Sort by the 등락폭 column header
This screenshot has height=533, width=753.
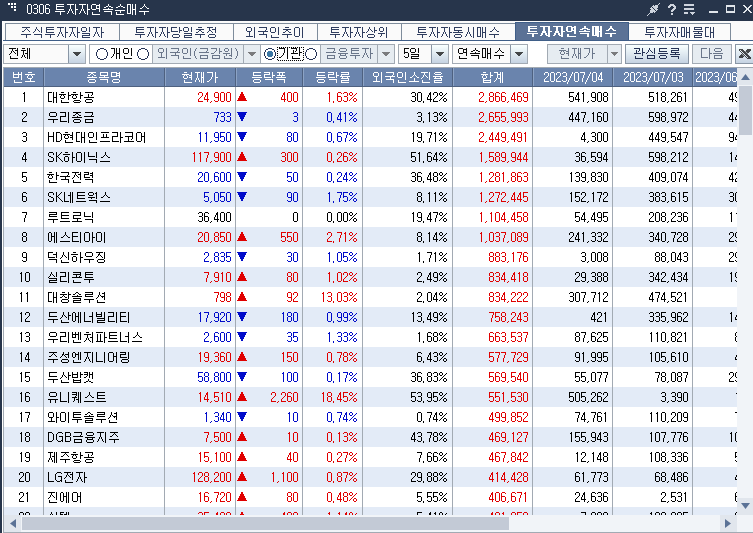pyautogui.click(x=269, y=77)
